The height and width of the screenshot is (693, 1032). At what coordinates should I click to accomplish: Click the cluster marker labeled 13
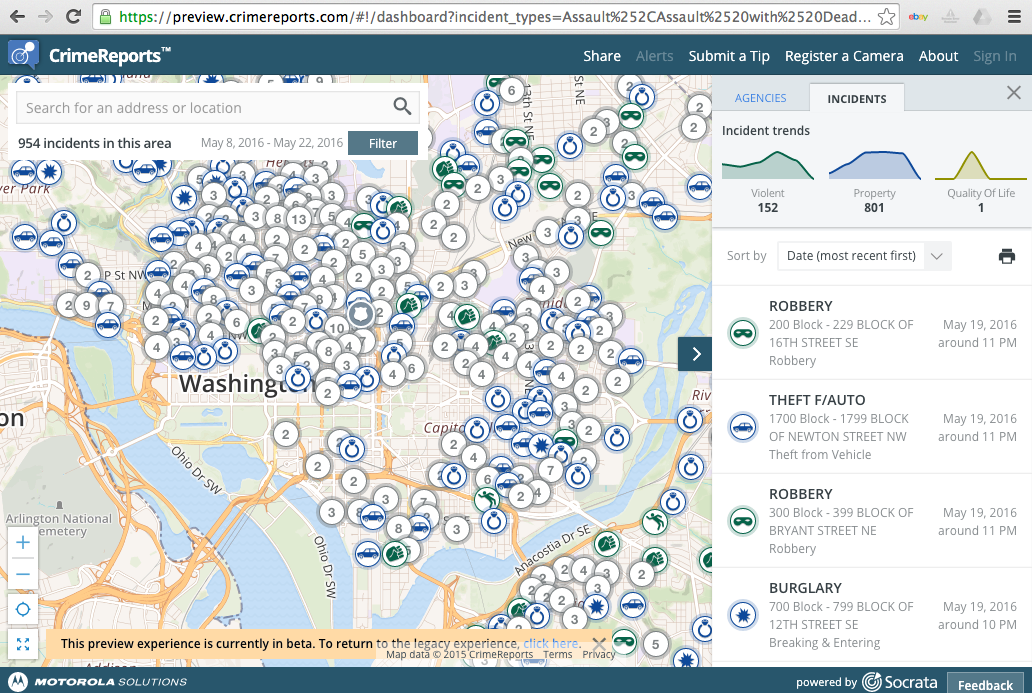point(298,220)
